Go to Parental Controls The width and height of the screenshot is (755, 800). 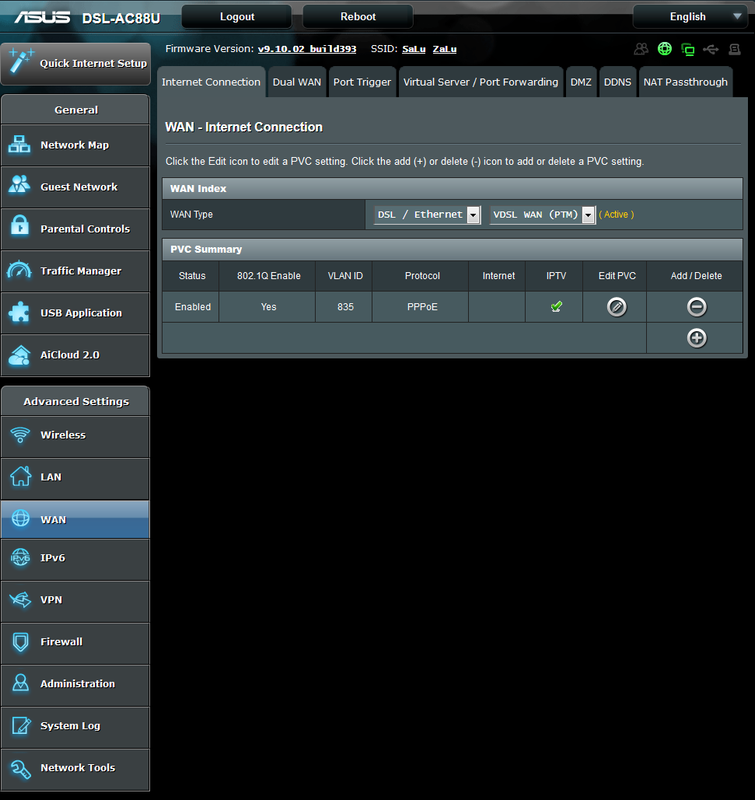coord(75,229)
